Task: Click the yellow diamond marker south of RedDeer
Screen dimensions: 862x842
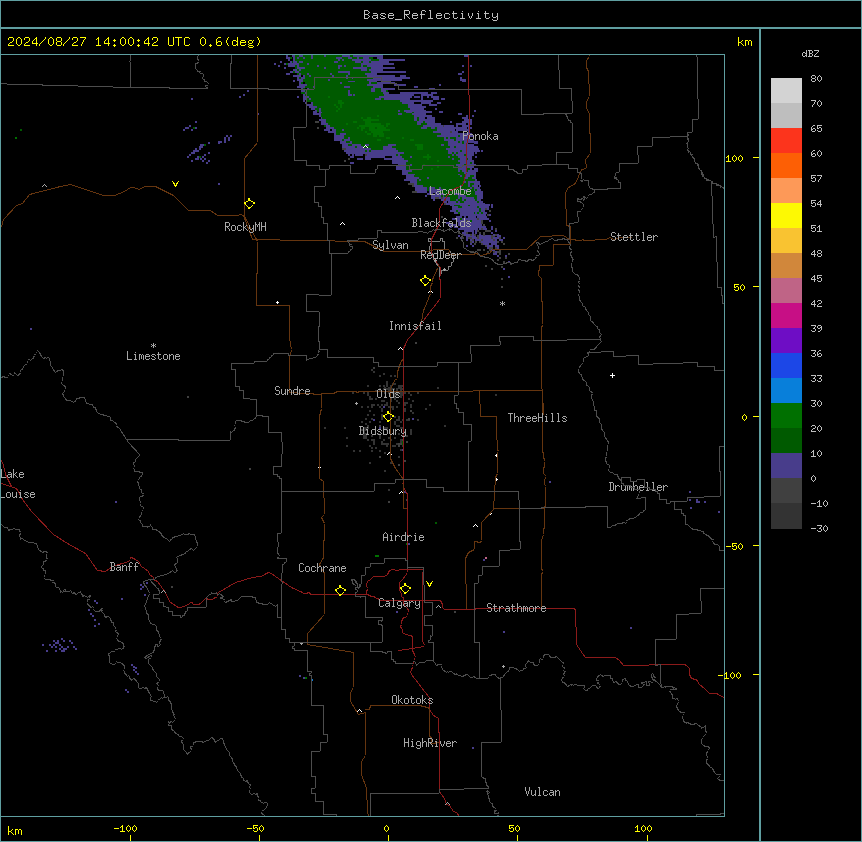Action: tap(426, 281)
